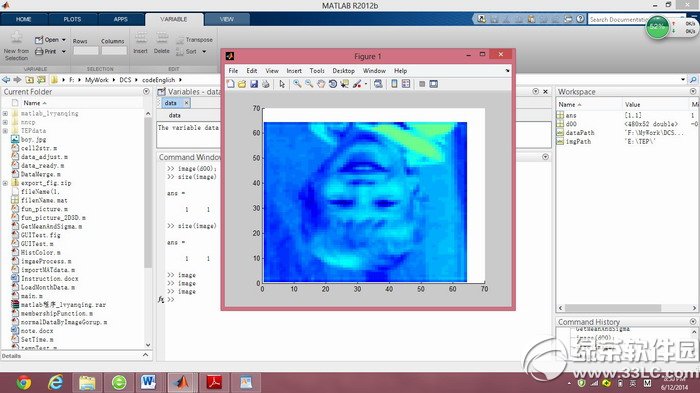
Task: Expand the export_fig.zip node
Action: pos(5,183)
